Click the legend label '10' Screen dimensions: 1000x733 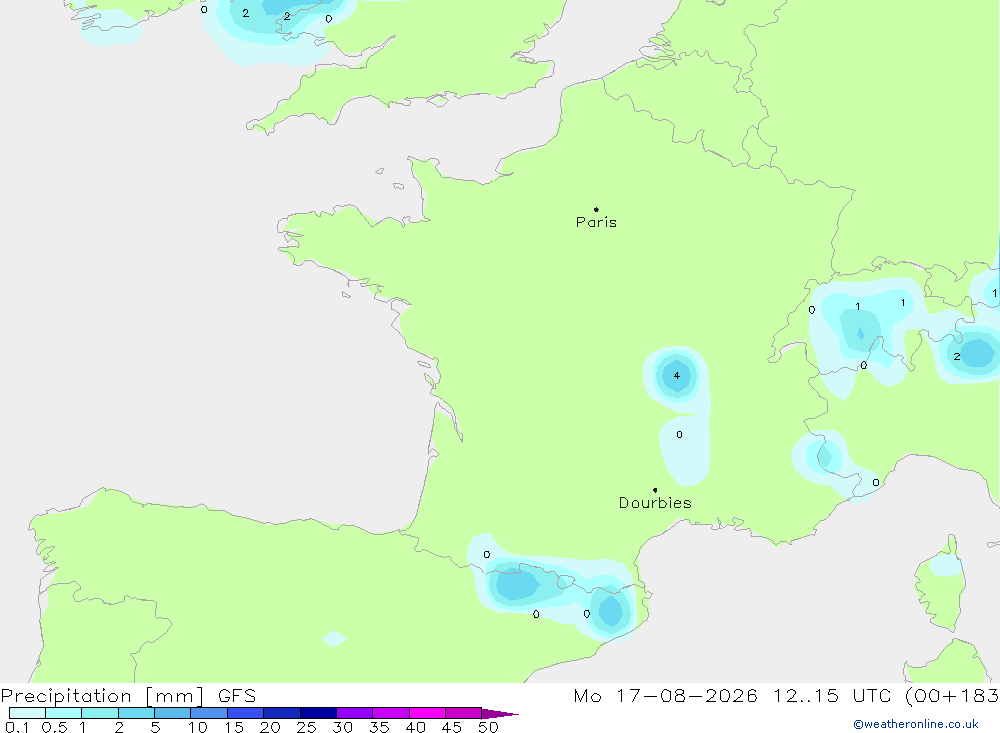click(x=198, y=727)
